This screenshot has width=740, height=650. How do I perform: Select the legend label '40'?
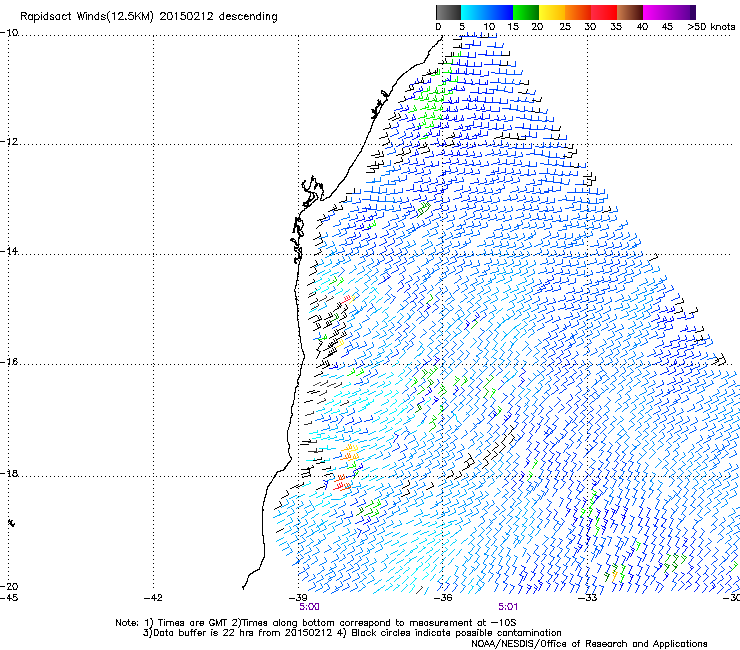tap(642, 27)
